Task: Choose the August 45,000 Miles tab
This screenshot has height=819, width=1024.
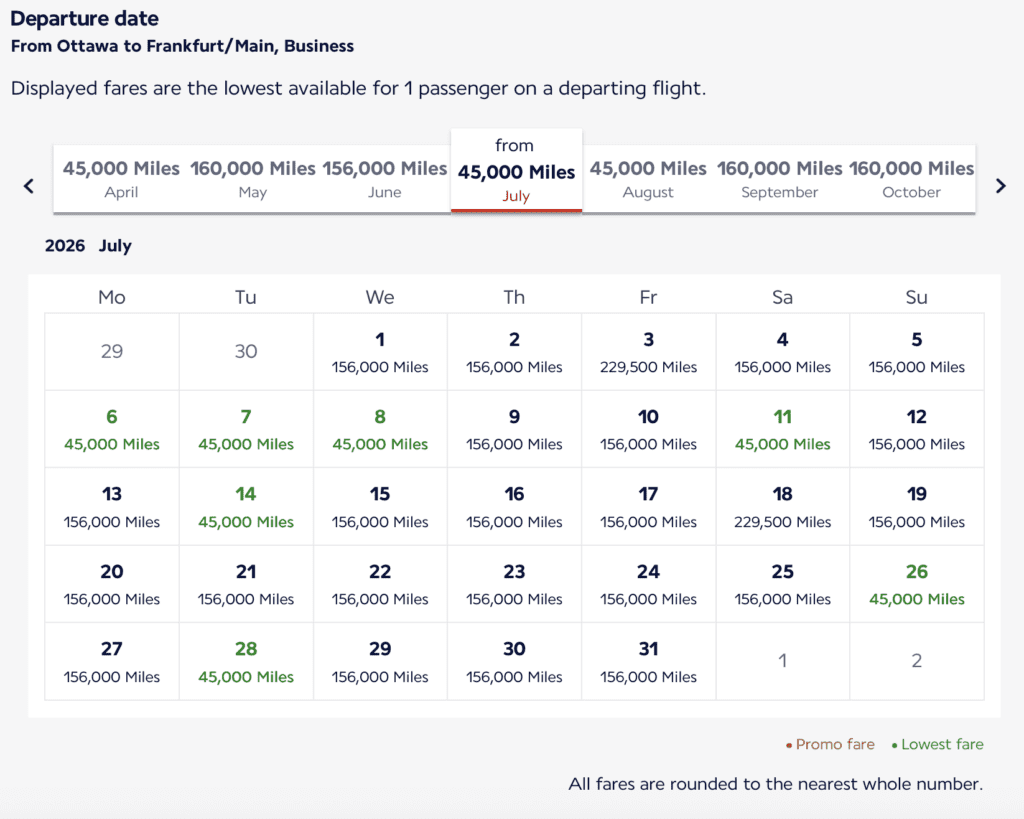Action: [x=648, y=179]
